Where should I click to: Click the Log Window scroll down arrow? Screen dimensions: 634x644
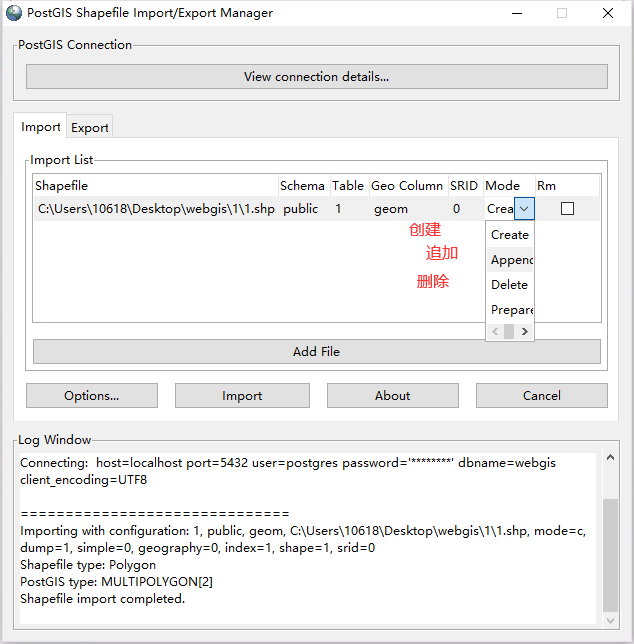[611, 621]
